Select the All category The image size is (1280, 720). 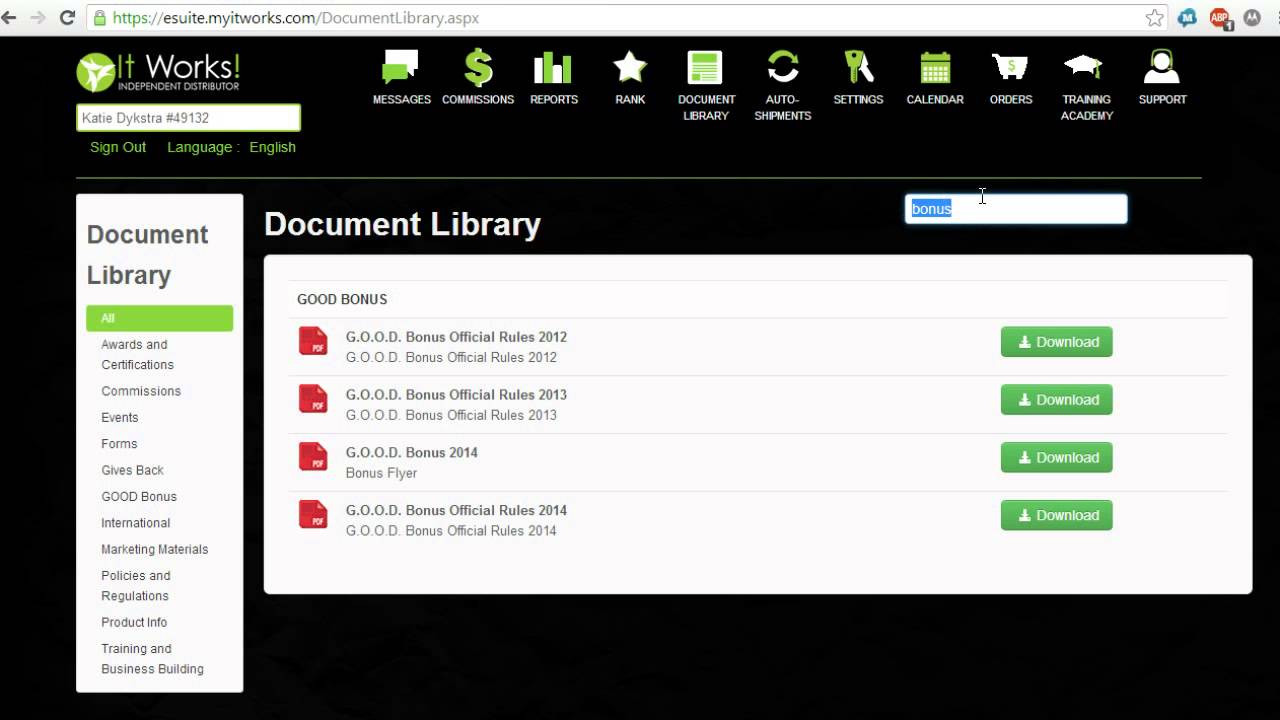click(x=160, y=318)
